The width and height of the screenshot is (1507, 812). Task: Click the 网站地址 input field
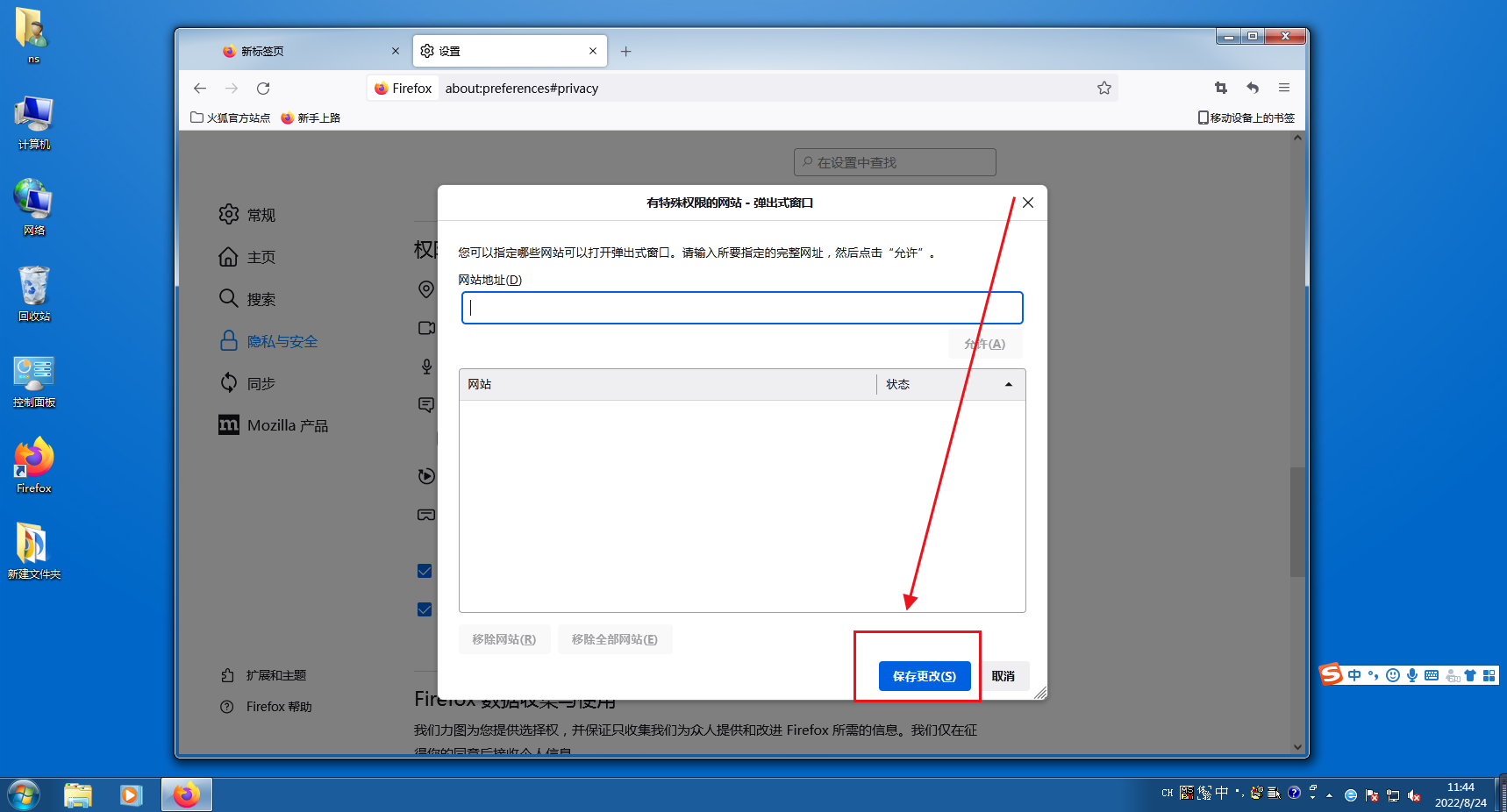742,308
